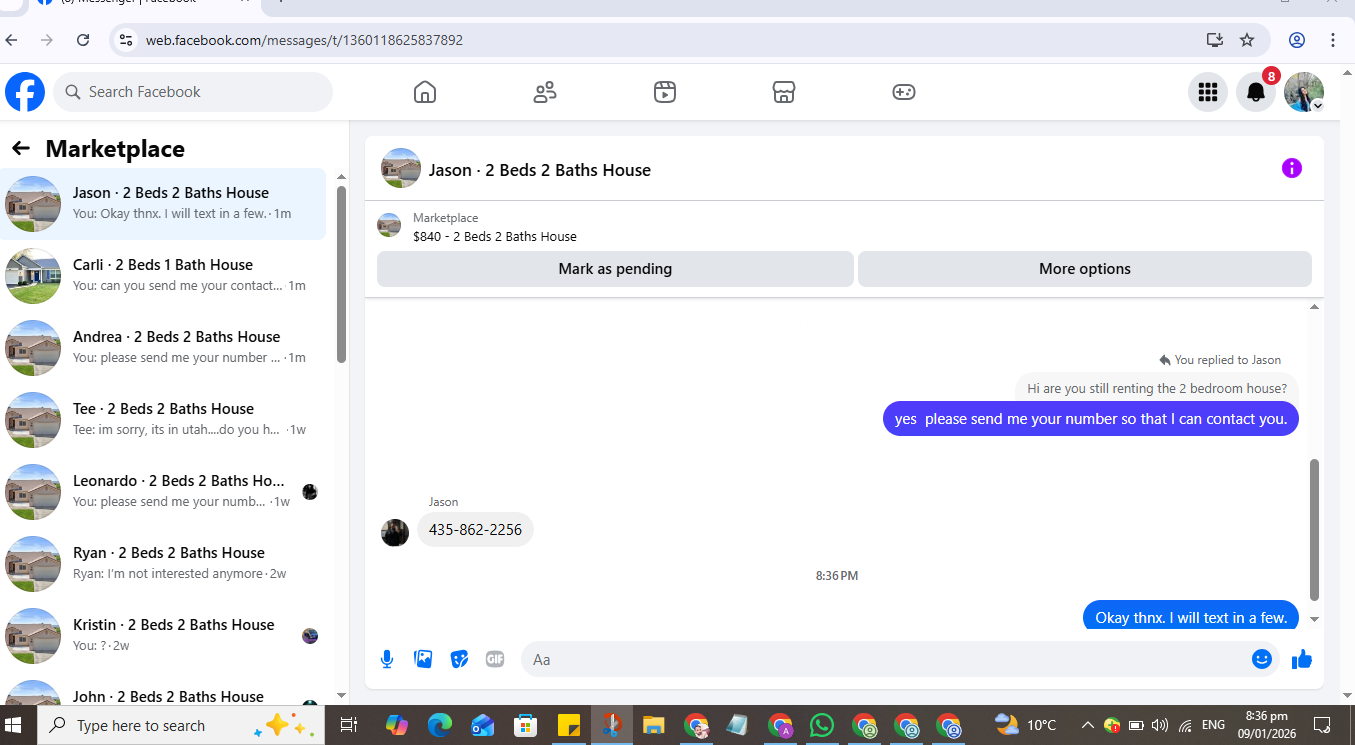Open the Chrome three-dot menu
The image size is (1355, 745).
pyautogui.click(x=1333, y=40)
